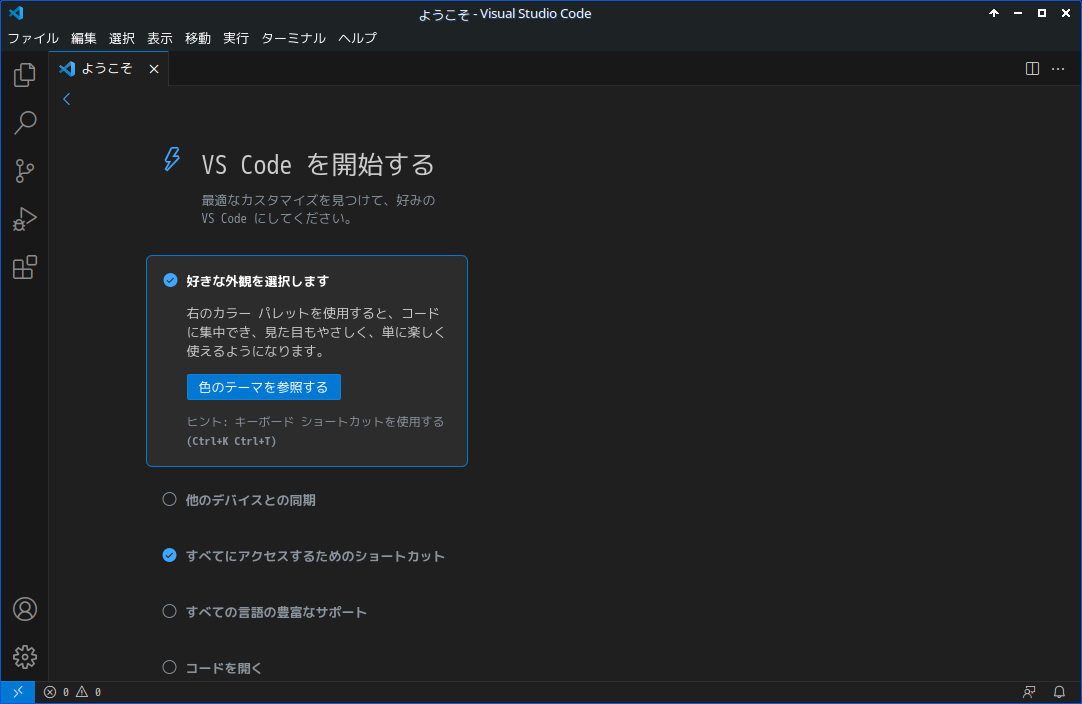Open the ターミナル menu
1082x704 pixels.
(293, 38)
